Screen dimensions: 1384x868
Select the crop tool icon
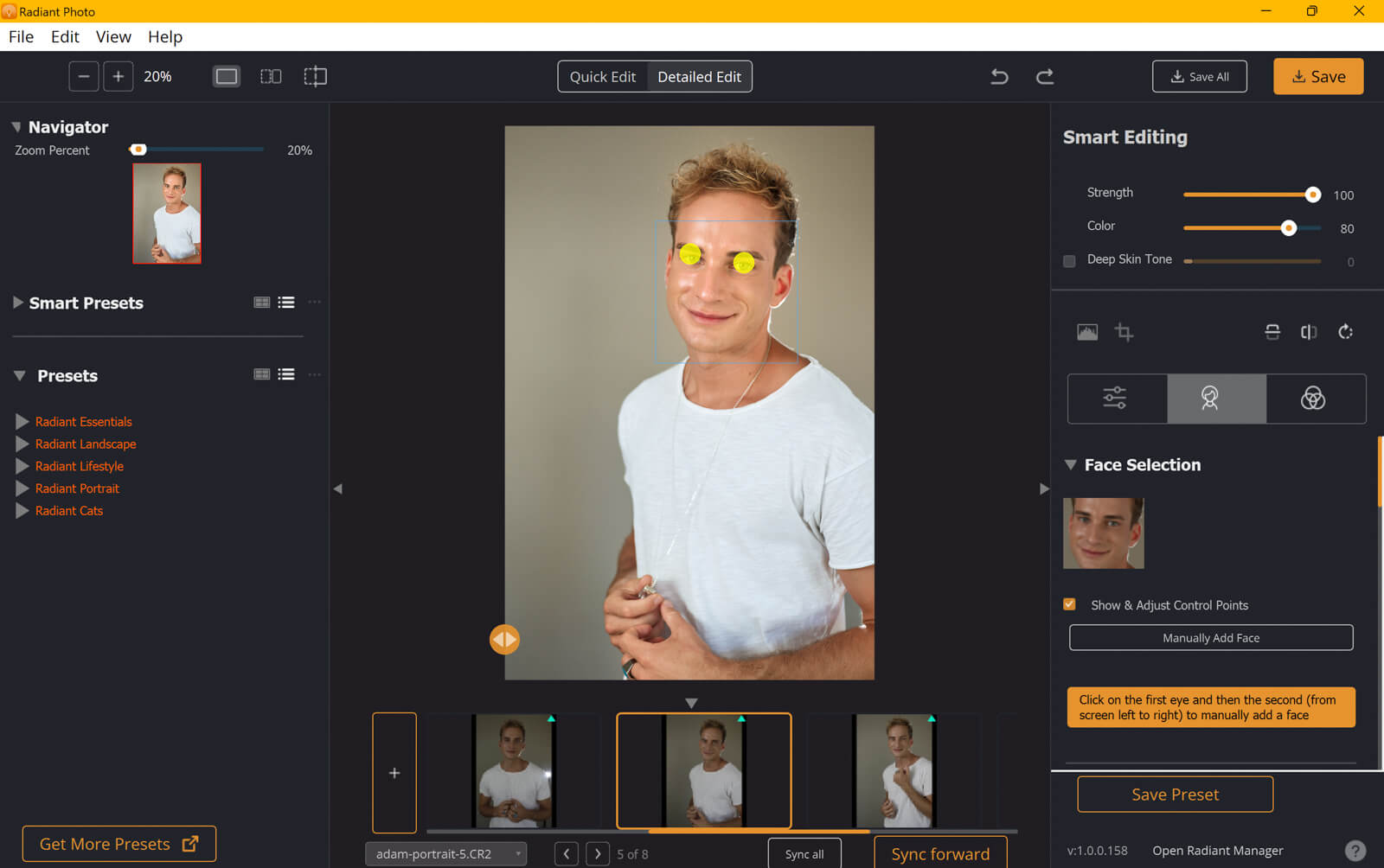(1124, 332)
